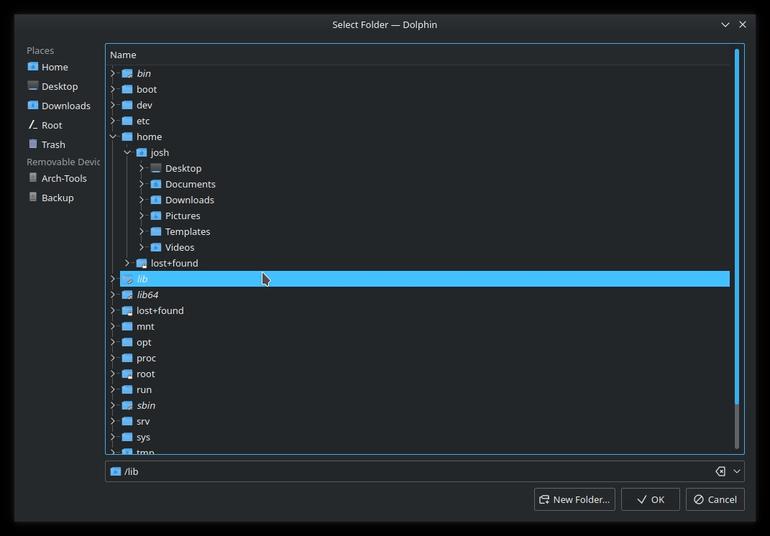Click the Desktop place in sidebar
The image size is (770, 536).
pos(53,86)
